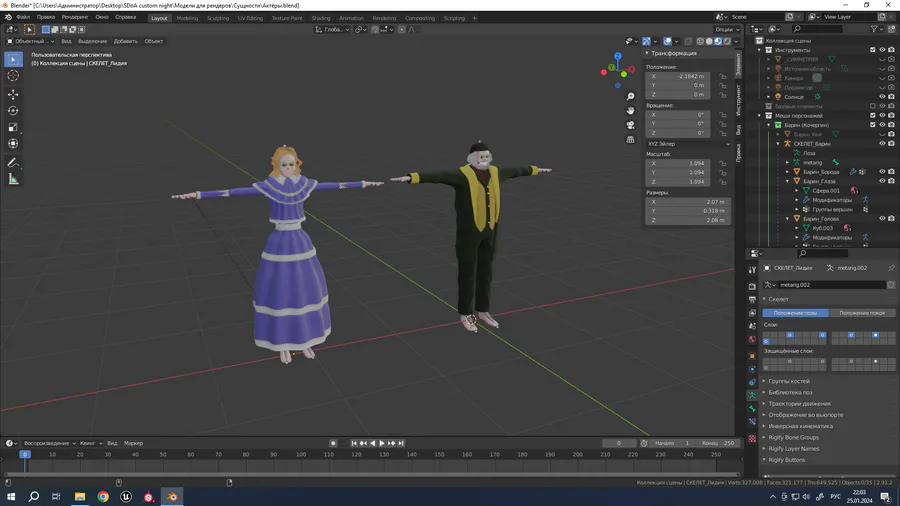Open XYZ Эйлер rotation mode dropdown
Viewport: 900px width, 506px height.
click(x=688, y=144)
